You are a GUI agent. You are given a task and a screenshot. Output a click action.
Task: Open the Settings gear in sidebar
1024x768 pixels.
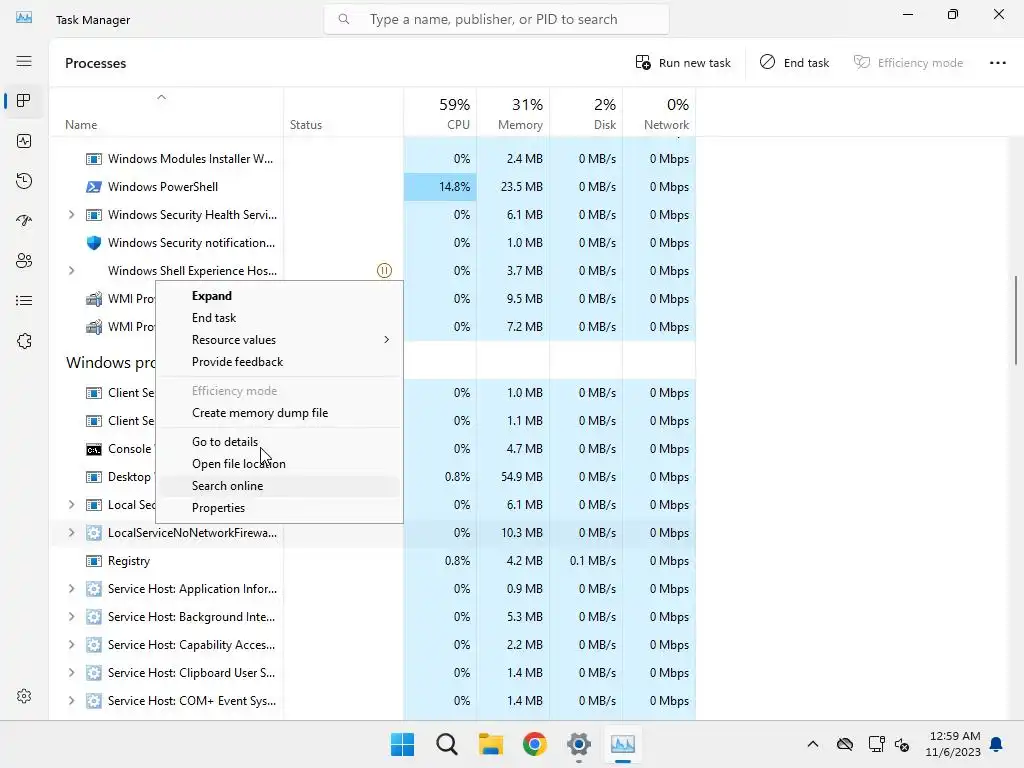[24, 696]
